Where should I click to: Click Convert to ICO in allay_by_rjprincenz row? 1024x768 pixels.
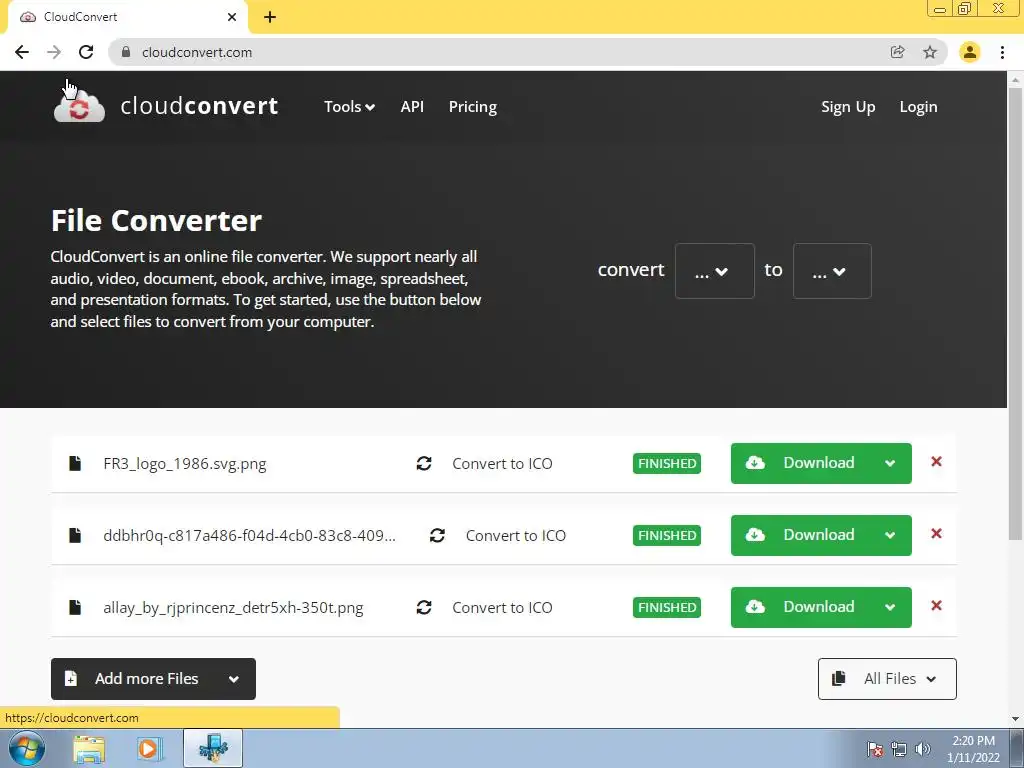point(502,607)
